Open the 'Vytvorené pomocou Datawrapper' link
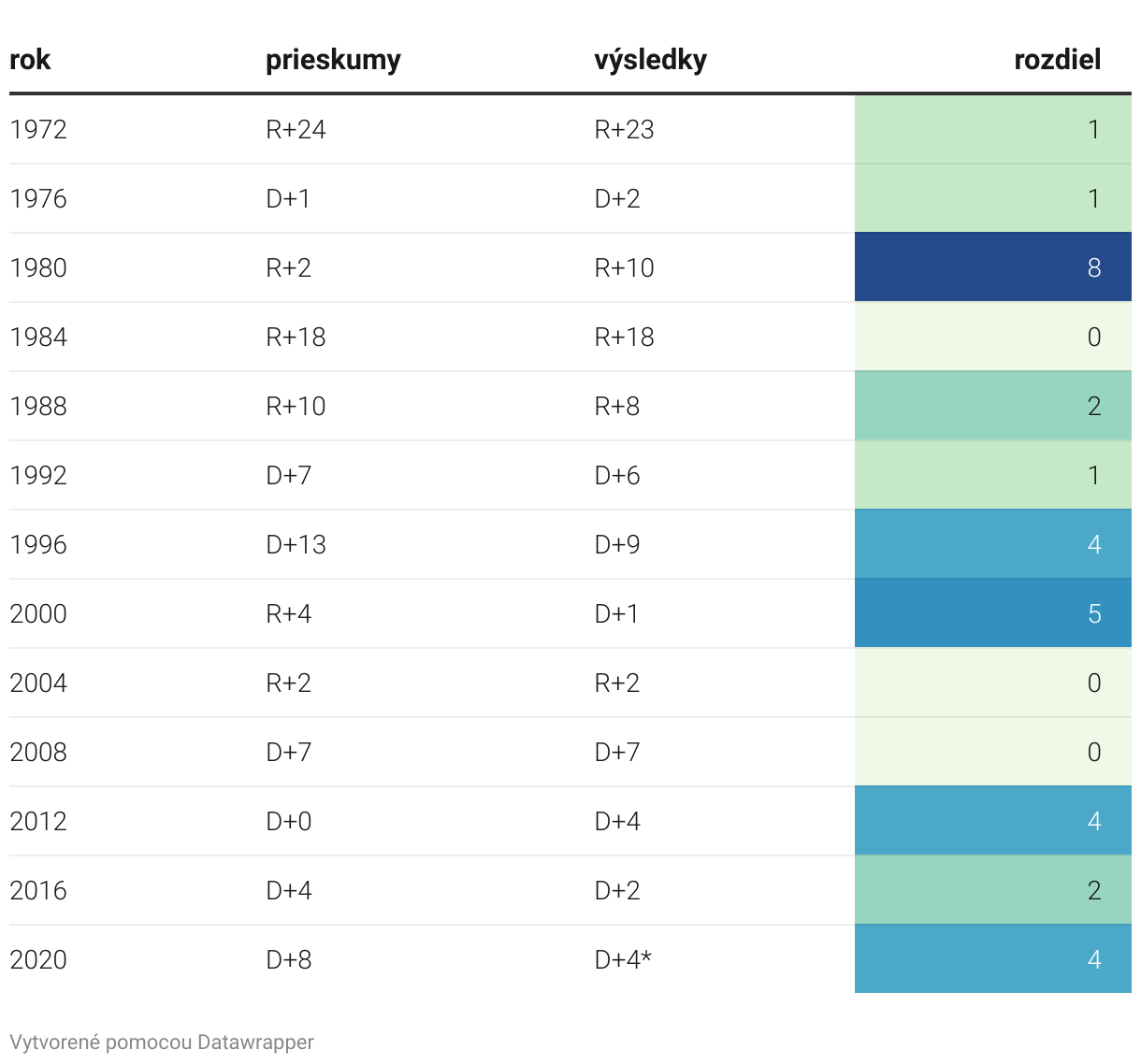 [162, 1042]
